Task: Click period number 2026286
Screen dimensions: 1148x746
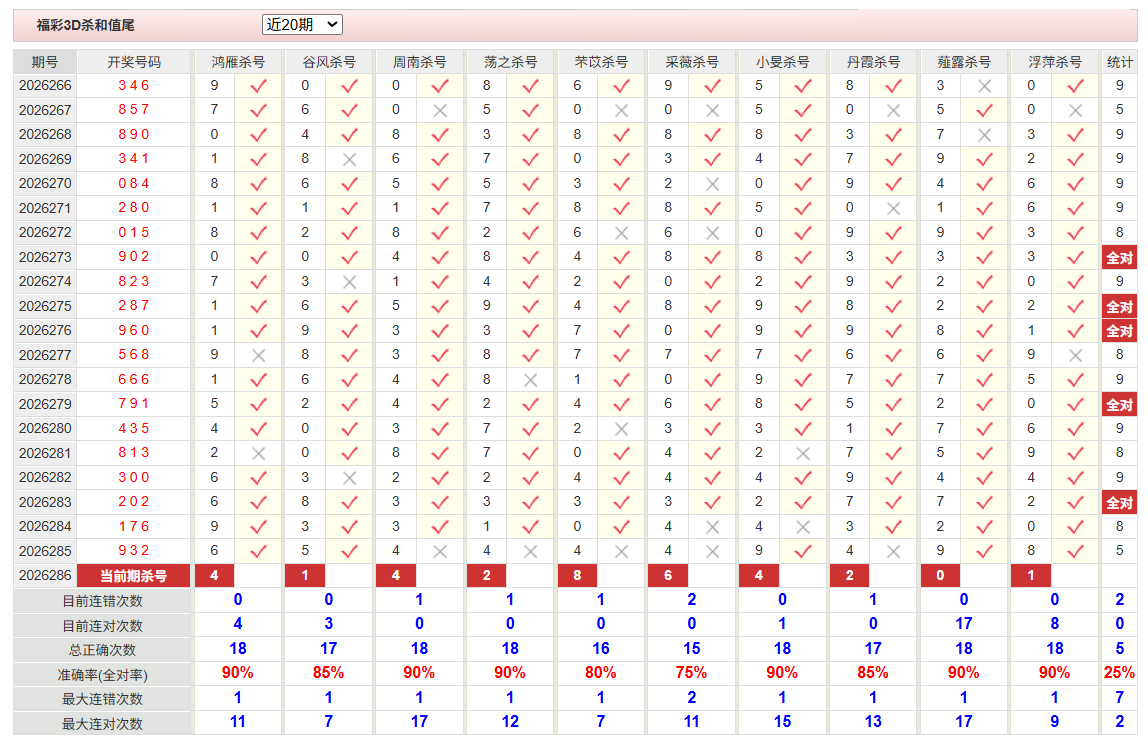Action: pos(45,575)
